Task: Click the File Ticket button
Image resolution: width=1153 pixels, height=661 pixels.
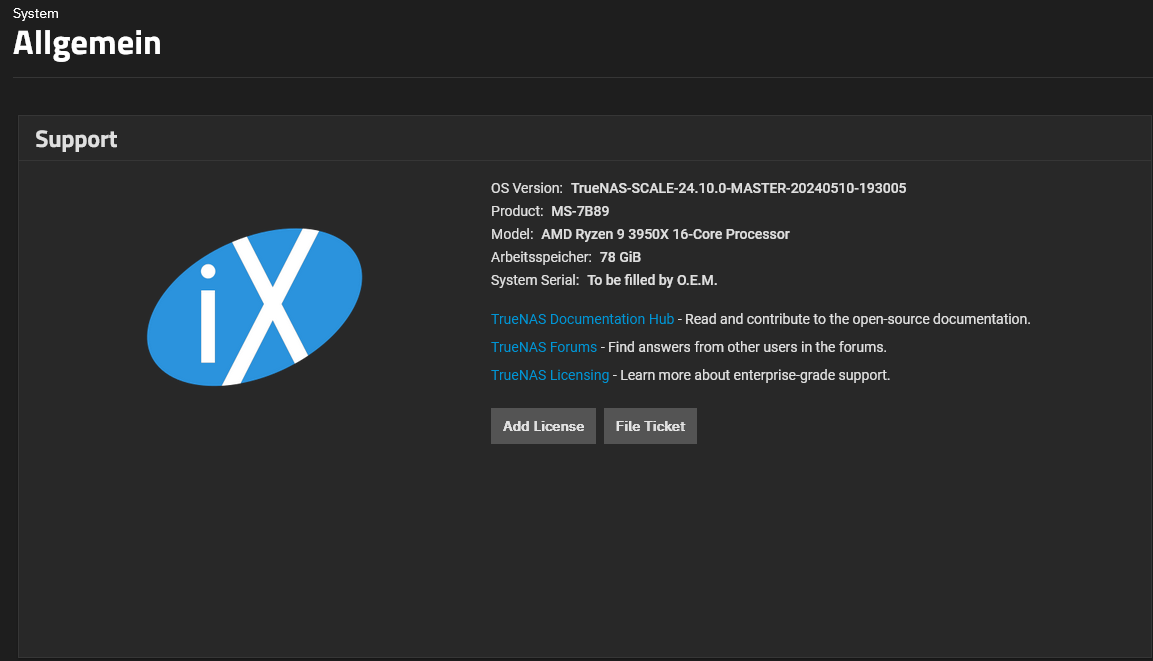Action: point(650,426)
